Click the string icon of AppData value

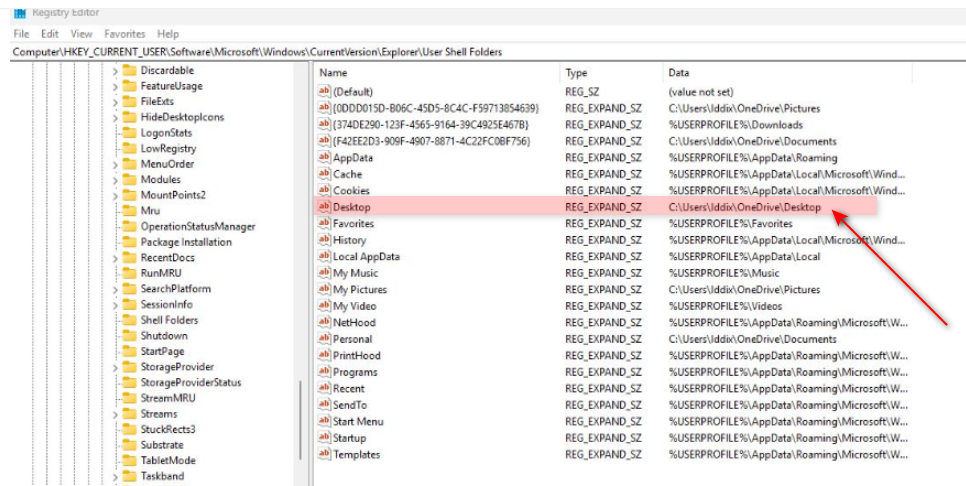(x=324, y=158)
